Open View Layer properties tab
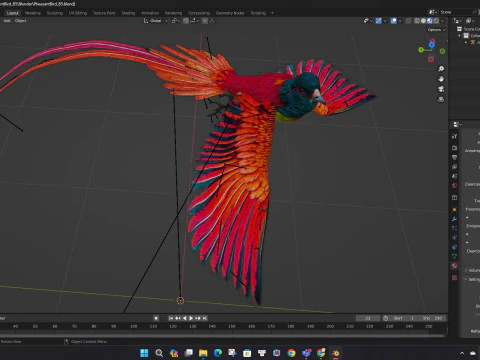The height and width of the screenshot is (360, 480). click(454, 166)
